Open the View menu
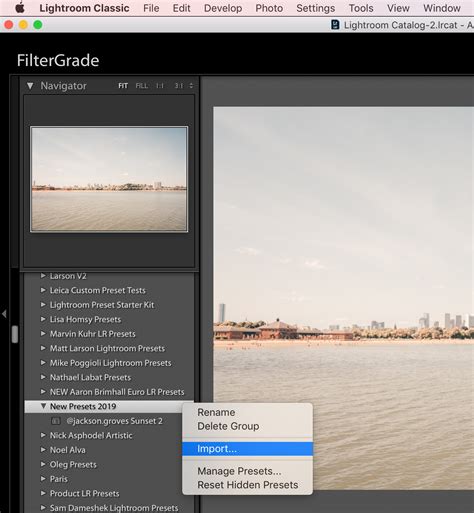 [398, 8]
